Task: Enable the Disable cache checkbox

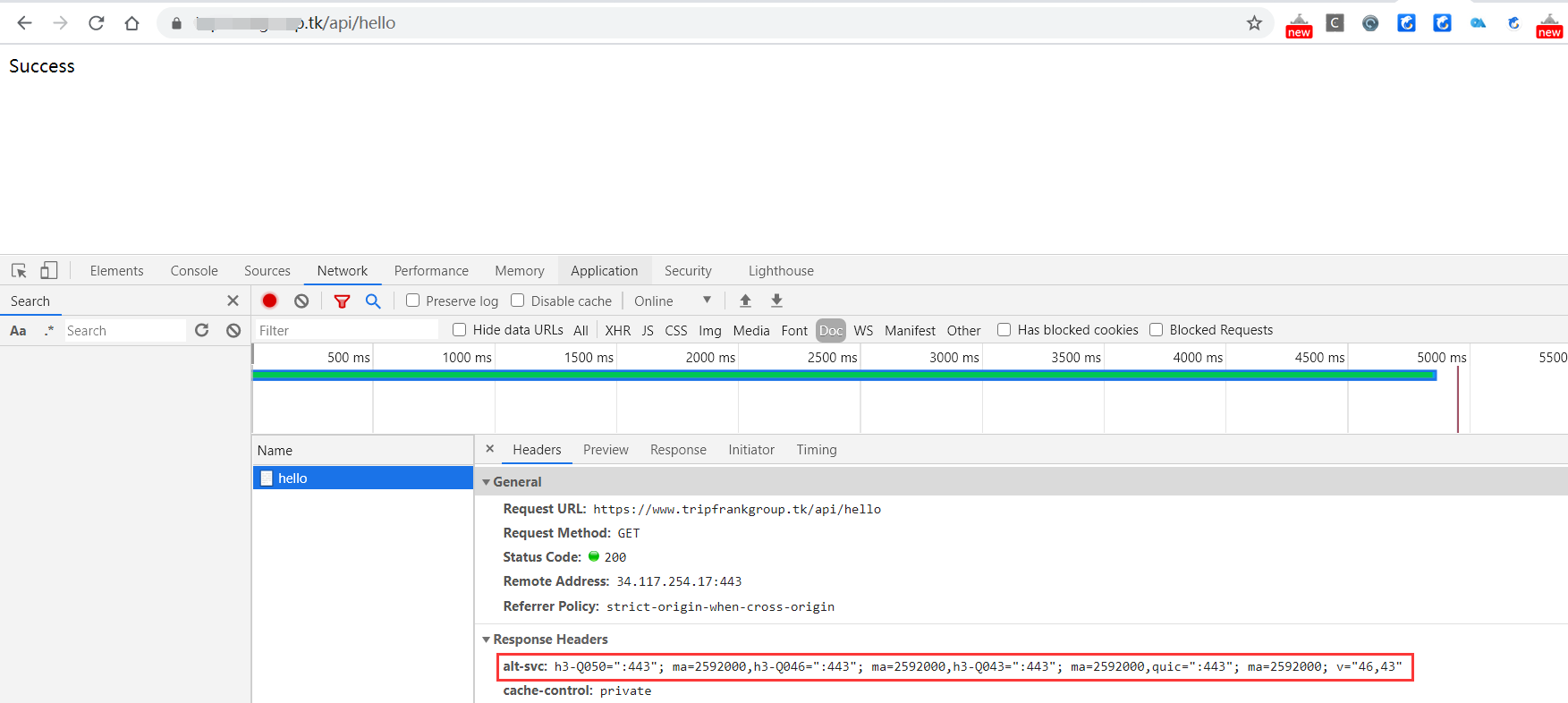Action: 517,301
